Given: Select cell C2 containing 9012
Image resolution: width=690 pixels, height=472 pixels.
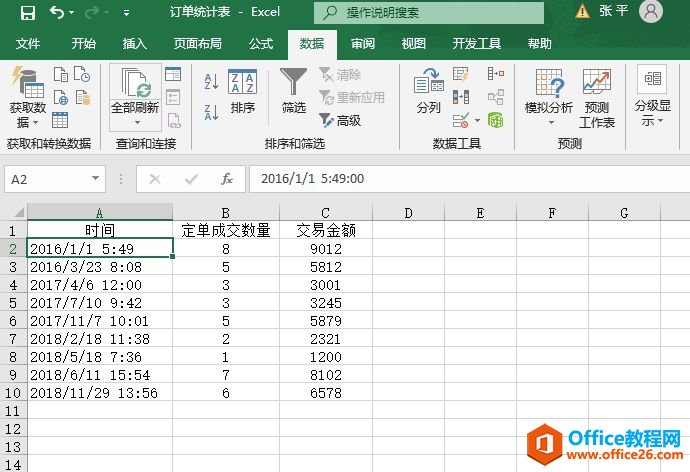Looking at the screenshot, I should coord(326,249).
